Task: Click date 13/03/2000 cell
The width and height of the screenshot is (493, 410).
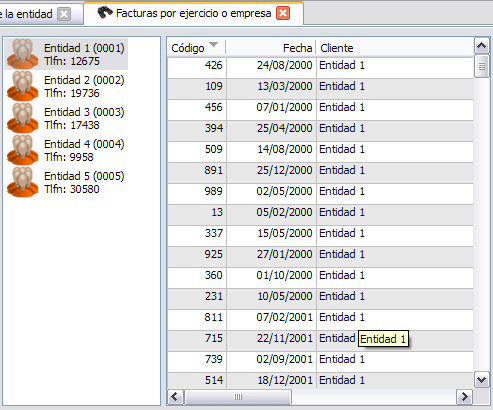Action: tap(271, 89)
